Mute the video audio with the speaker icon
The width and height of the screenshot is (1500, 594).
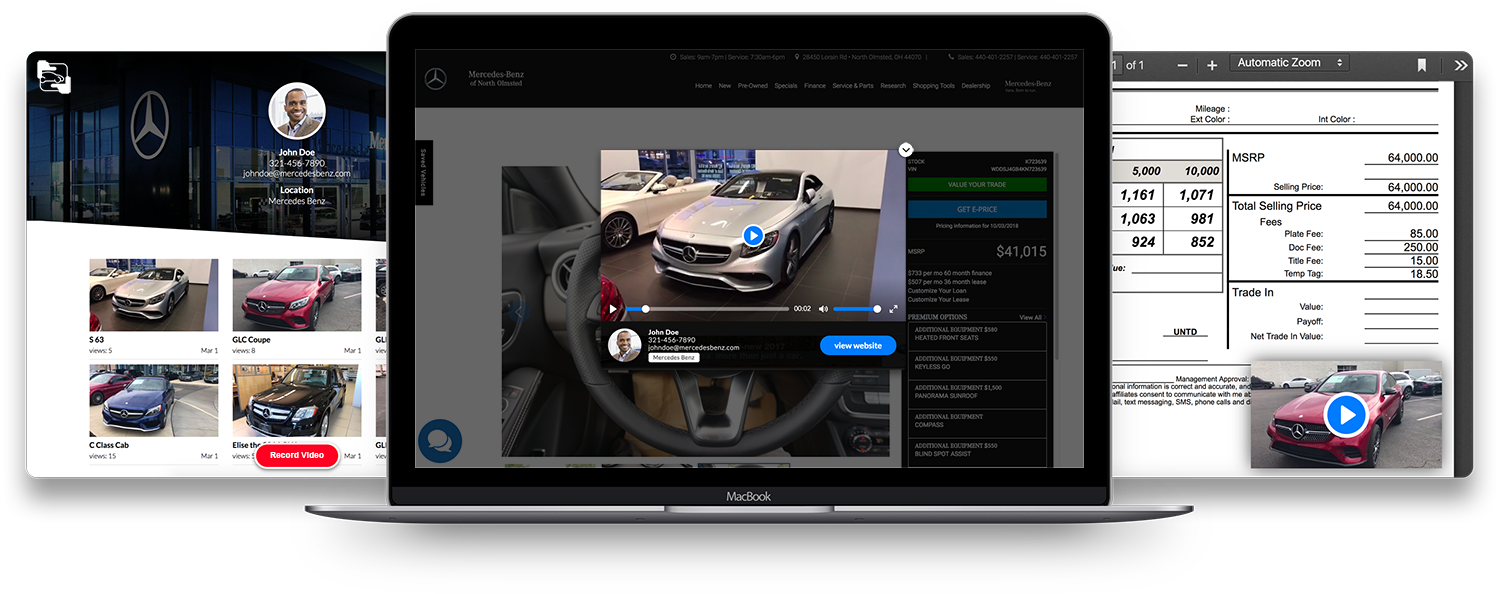pyautogui.click(x=823, y=309)
